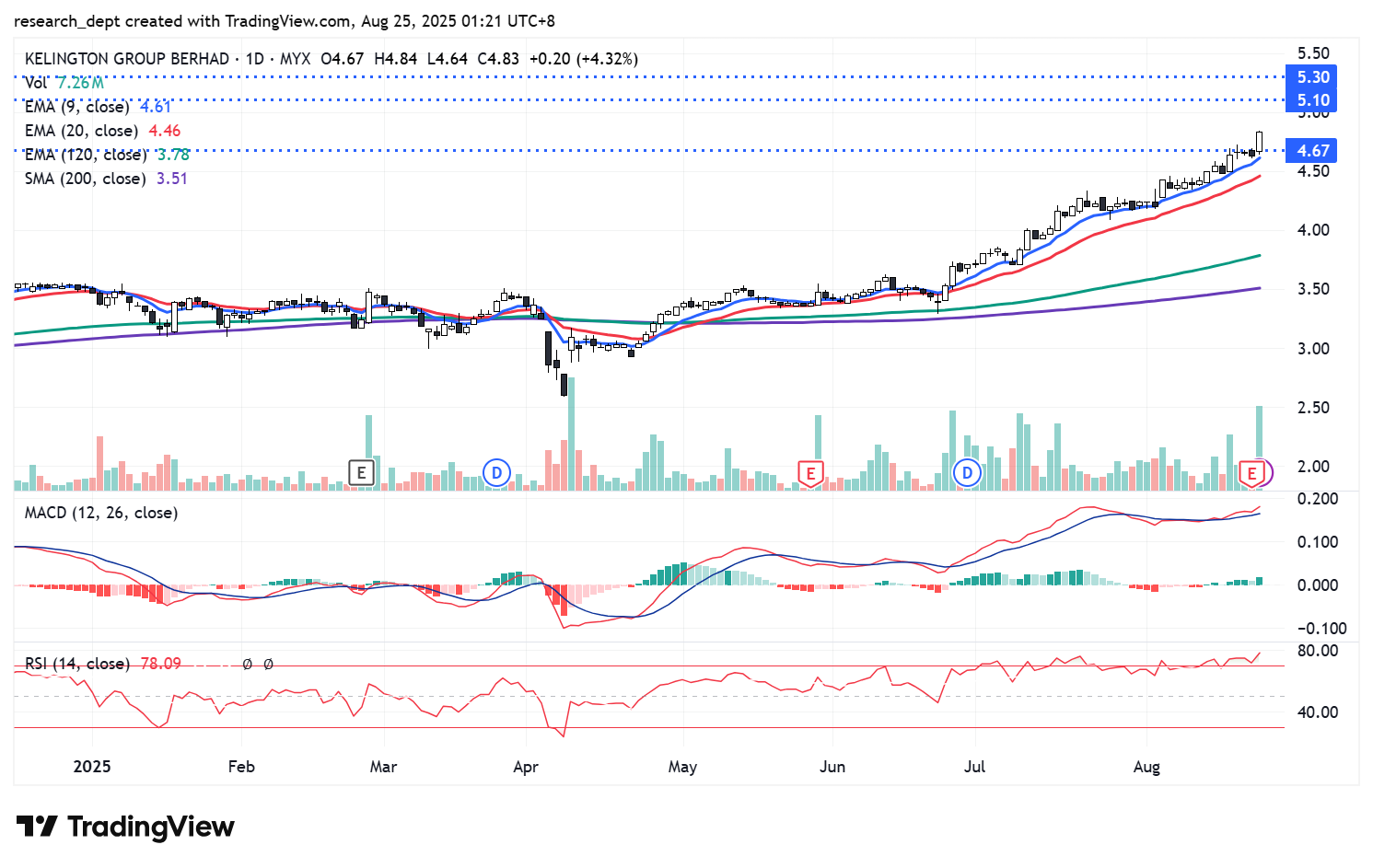Click the Feb label on time axis

(241, 767)
